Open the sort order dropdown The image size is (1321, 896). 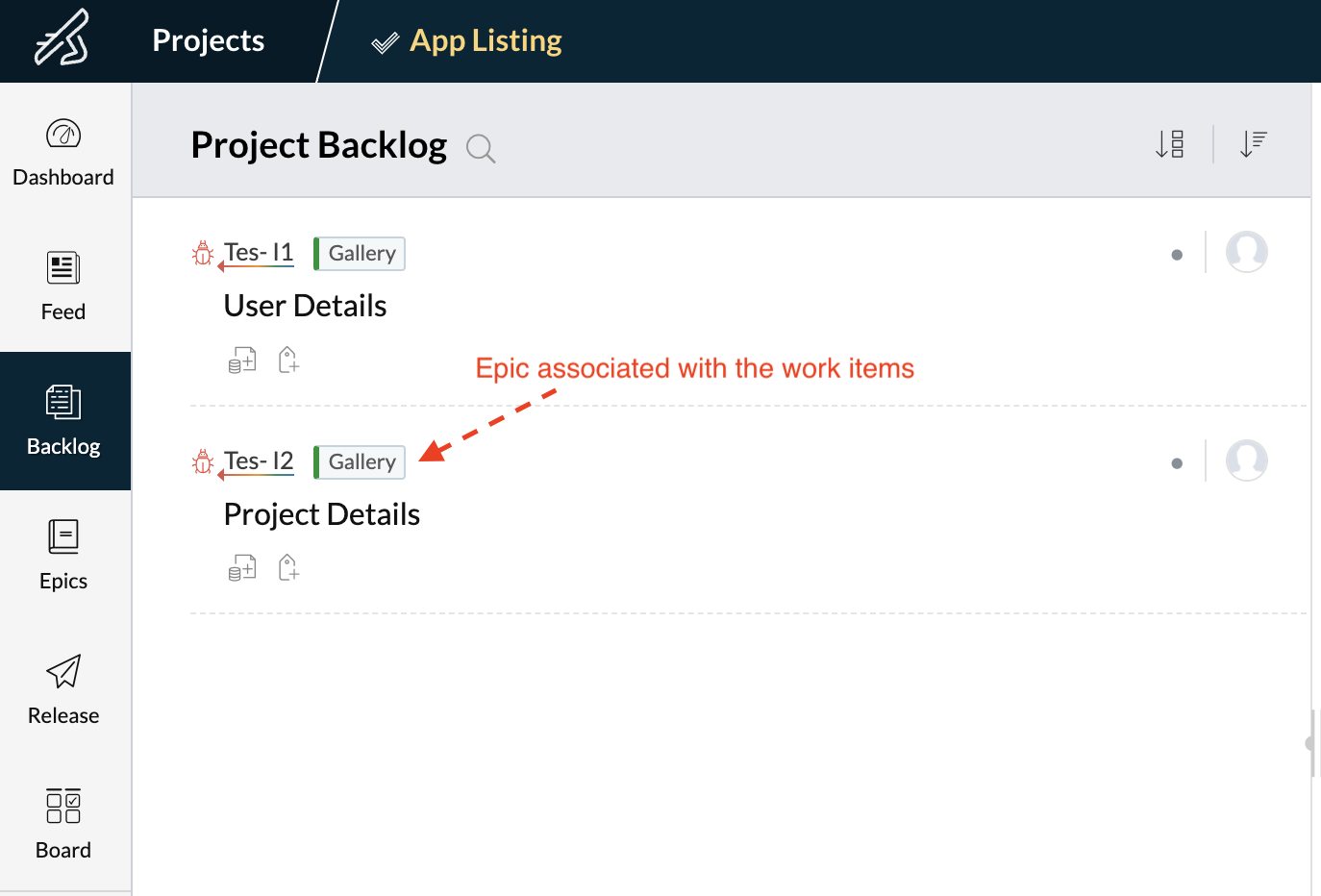[1253, 144]
